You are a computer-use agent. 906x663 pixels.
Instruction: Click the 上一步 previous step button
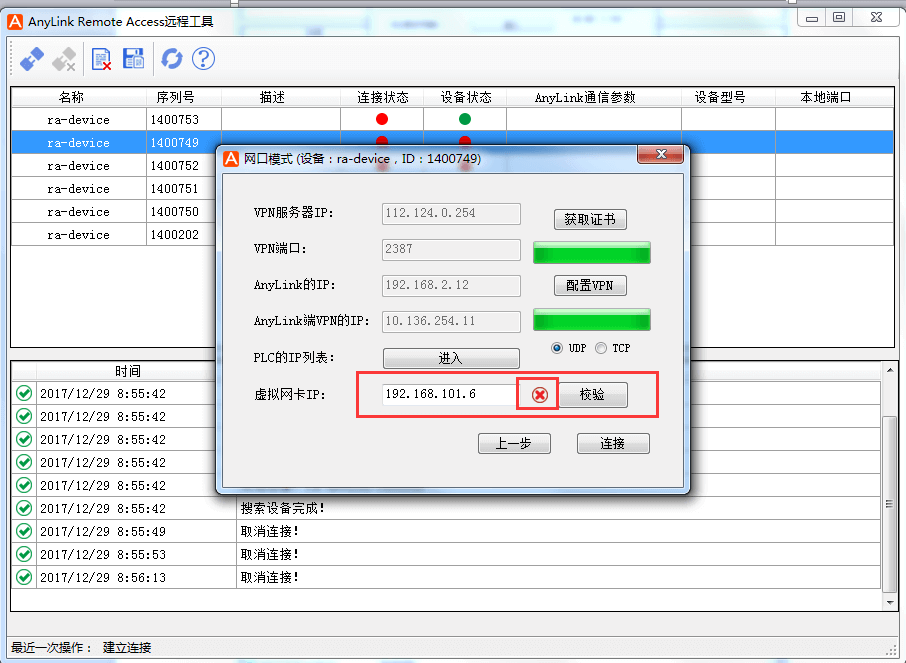tap(514, 444)
